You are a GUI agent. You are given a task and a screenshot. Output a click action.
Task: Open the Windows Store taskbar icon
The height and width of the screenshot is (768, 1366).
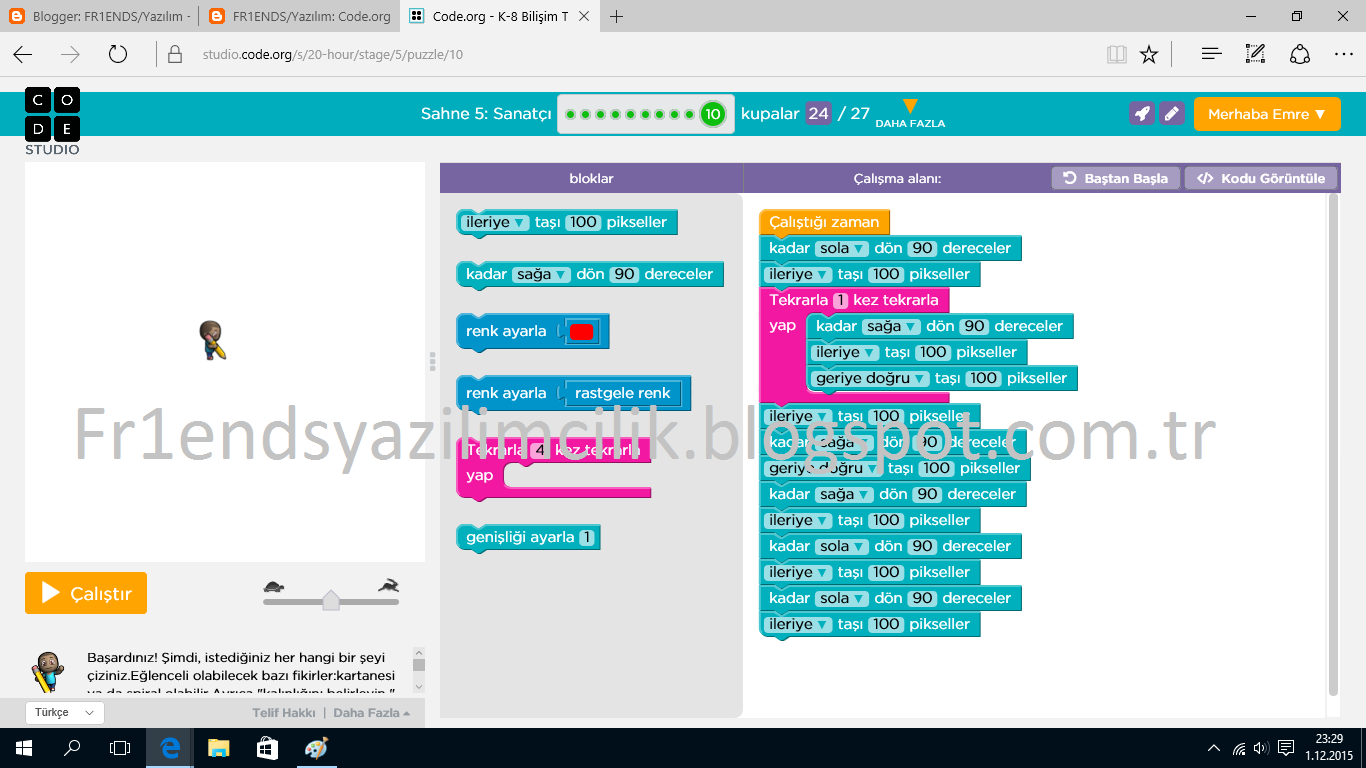266,748
